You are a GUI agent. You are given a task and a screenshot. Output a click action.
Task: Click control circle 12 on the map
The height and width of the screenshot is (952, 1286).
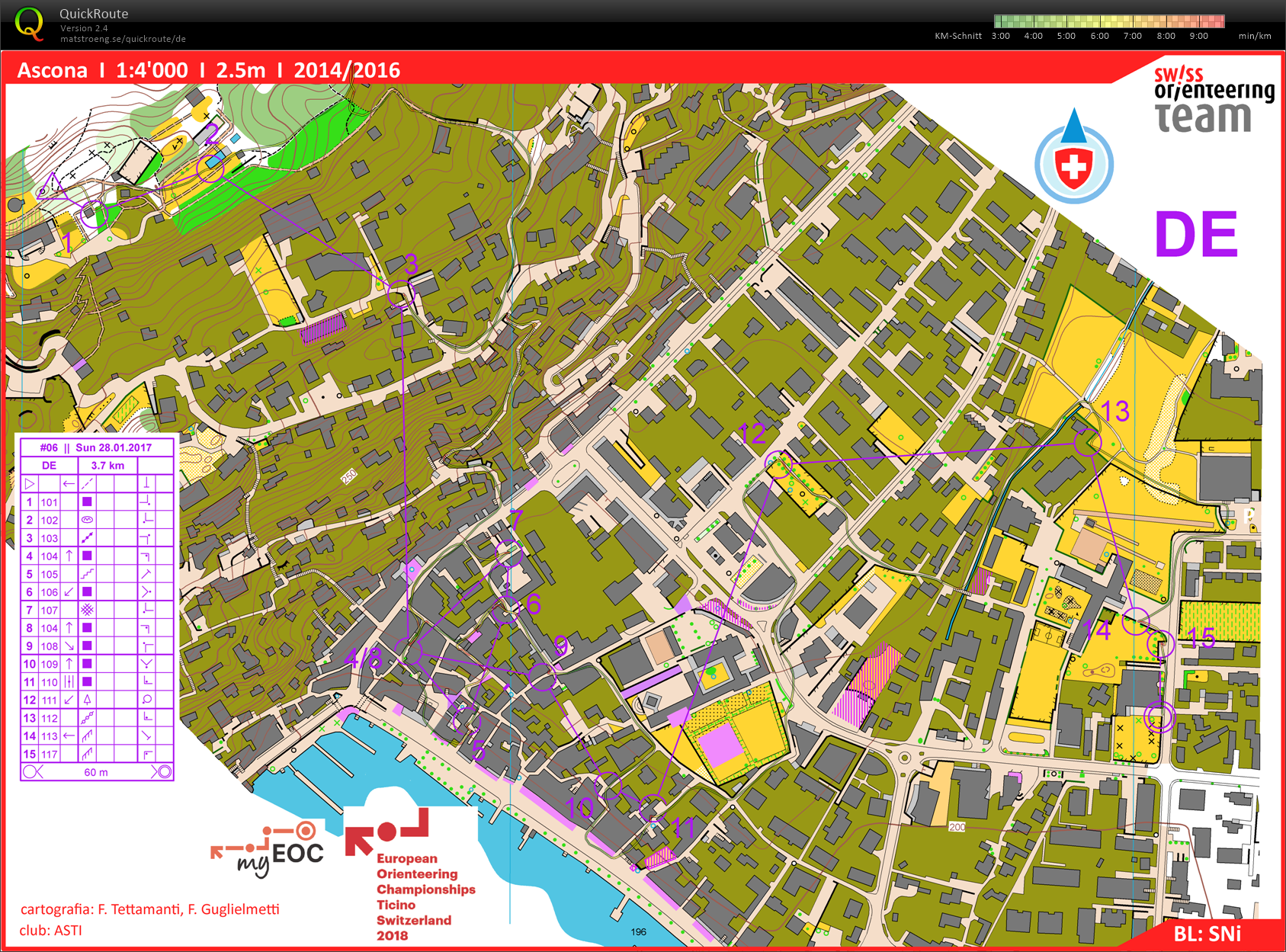coord(778,463)
